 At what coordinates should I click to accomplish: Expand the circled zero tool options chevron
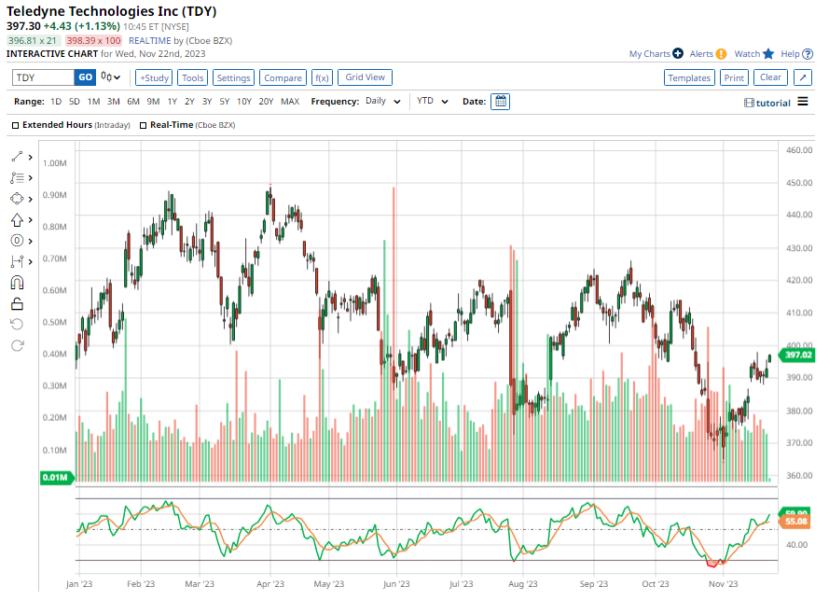point(30,241)
